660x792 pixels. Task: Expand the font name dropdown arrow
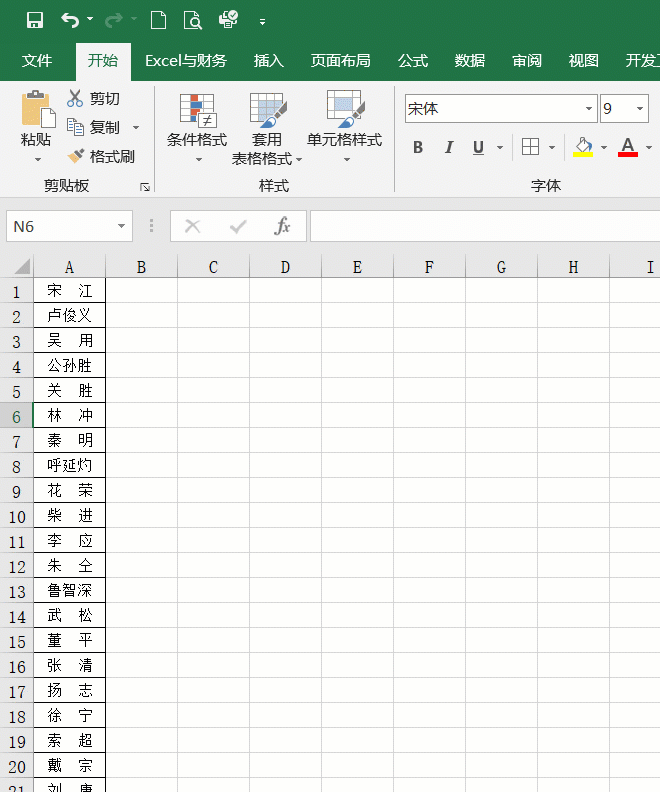point(589,109)
